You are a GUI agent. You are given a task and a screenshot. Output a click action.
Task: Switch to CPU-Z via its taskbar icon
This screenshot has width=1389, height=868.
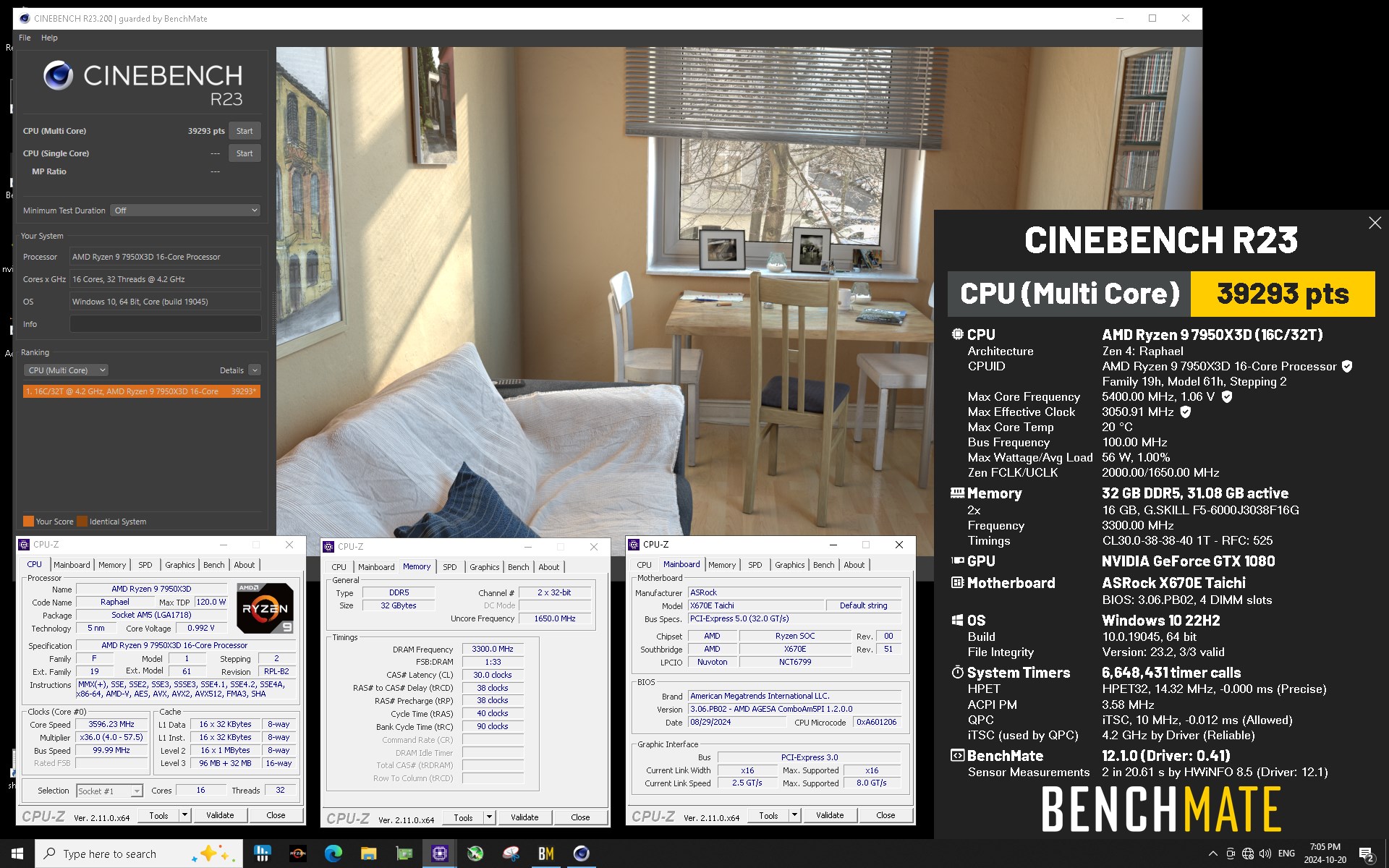440,854
